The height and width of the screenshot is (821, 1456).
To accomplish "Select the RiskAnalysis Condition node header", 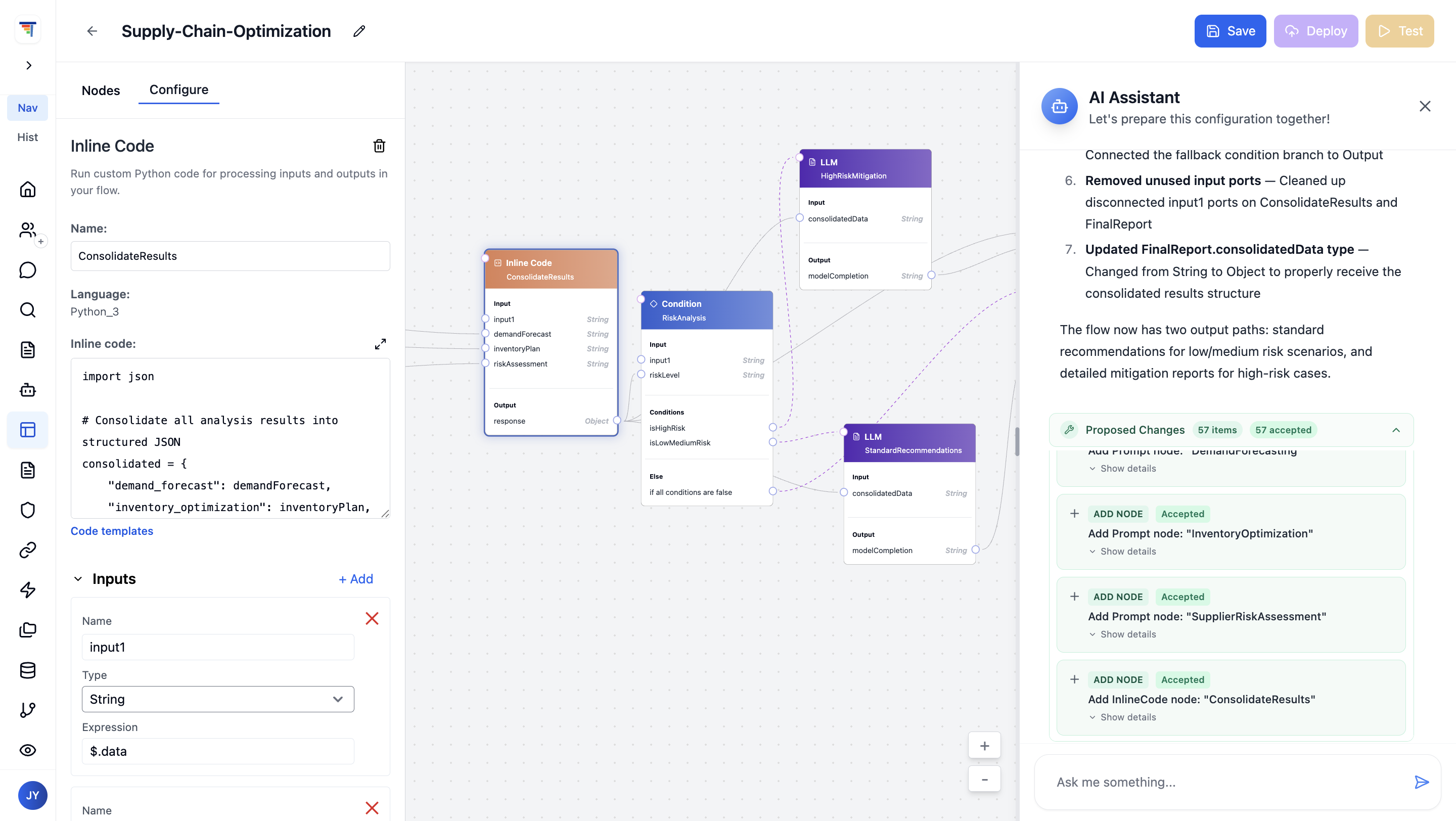I will click(707, 310).
